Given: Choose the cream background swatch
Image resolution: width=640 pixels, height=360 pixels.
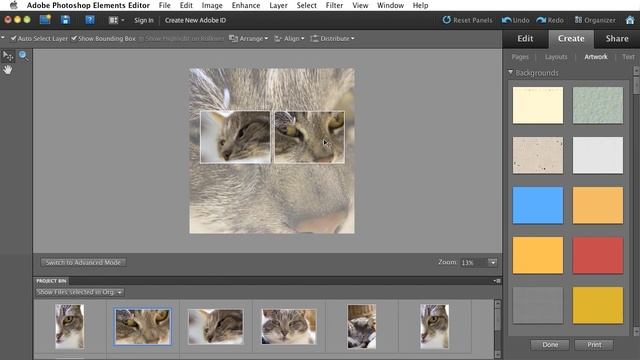Looking at the screenshot, I should click(538, 105).
